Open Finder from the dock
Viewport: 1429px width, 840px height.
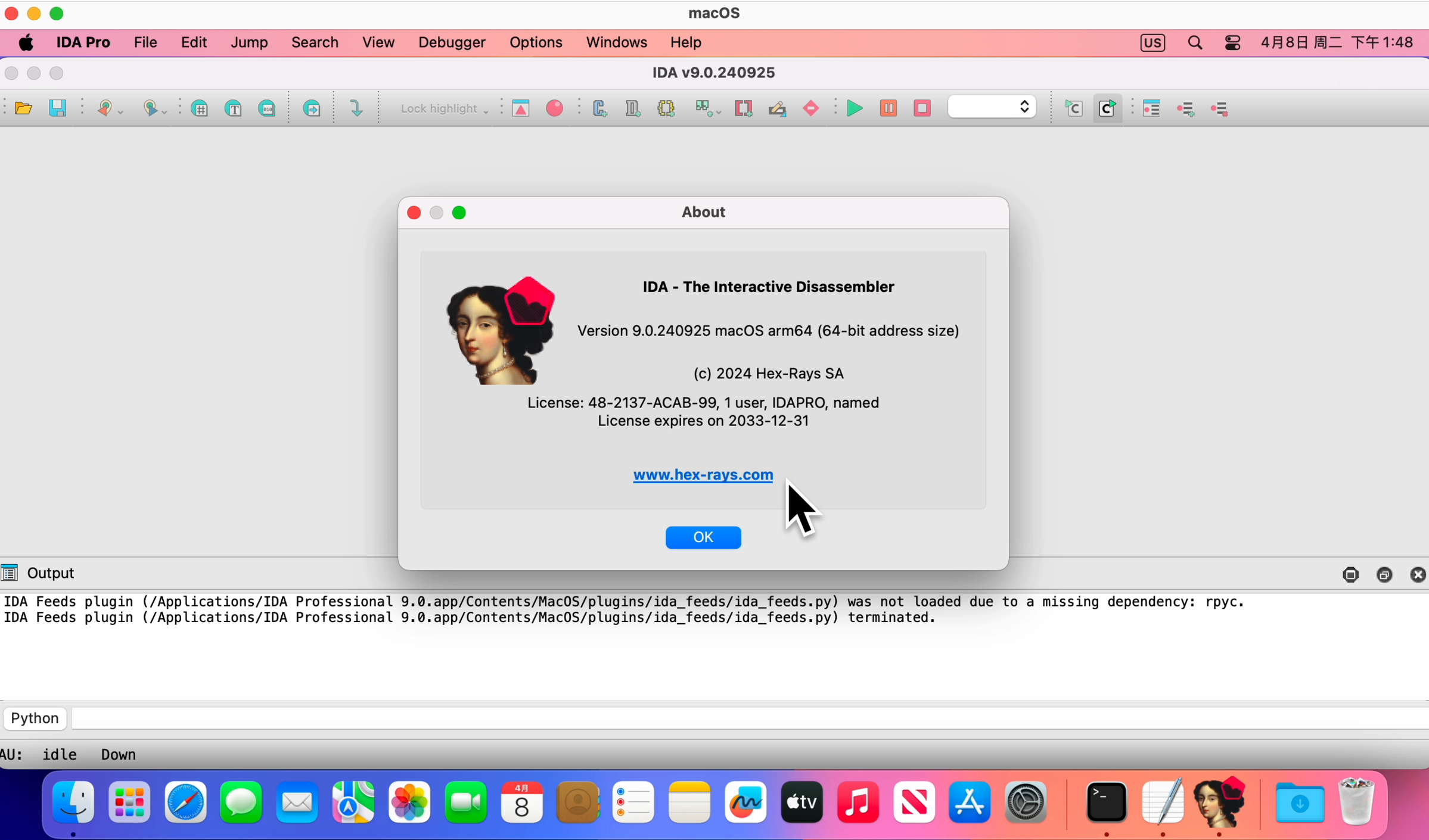[x=73, y=802]
